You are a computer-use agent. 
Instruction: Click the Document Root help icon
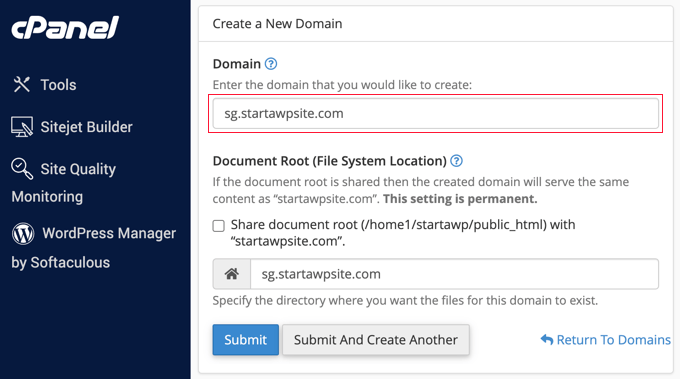pos(456,161)
